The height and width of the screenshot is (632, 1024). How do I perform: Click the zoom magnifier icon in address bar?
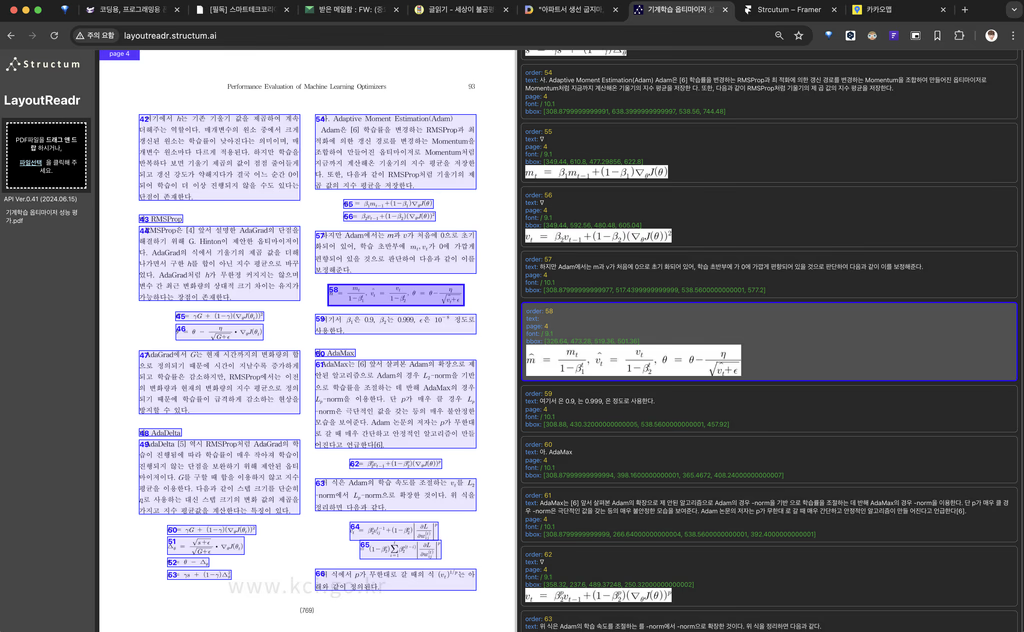pyautogui.click(x=779, y=35)
